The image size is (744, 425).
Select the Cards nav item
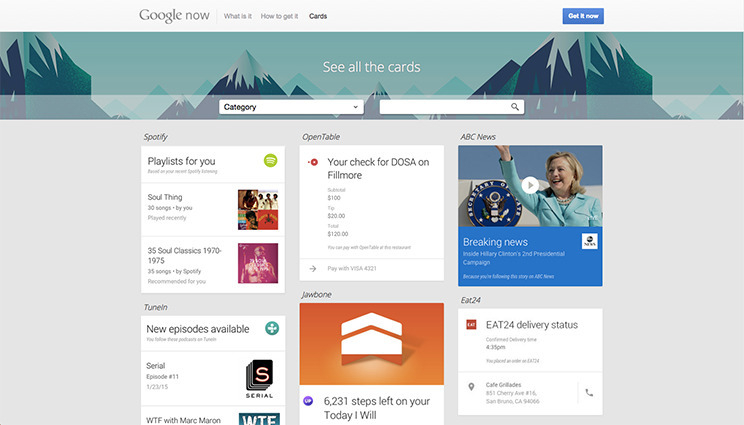[318, 16]
